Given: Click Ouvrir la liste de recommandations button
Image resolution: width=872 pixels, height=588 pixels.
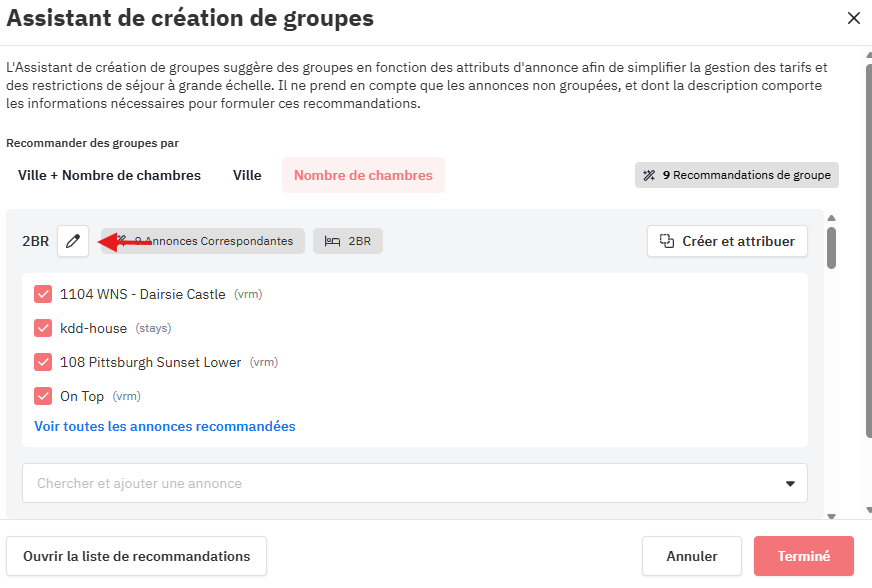Looking at the screenshot, I should point(136,556).
